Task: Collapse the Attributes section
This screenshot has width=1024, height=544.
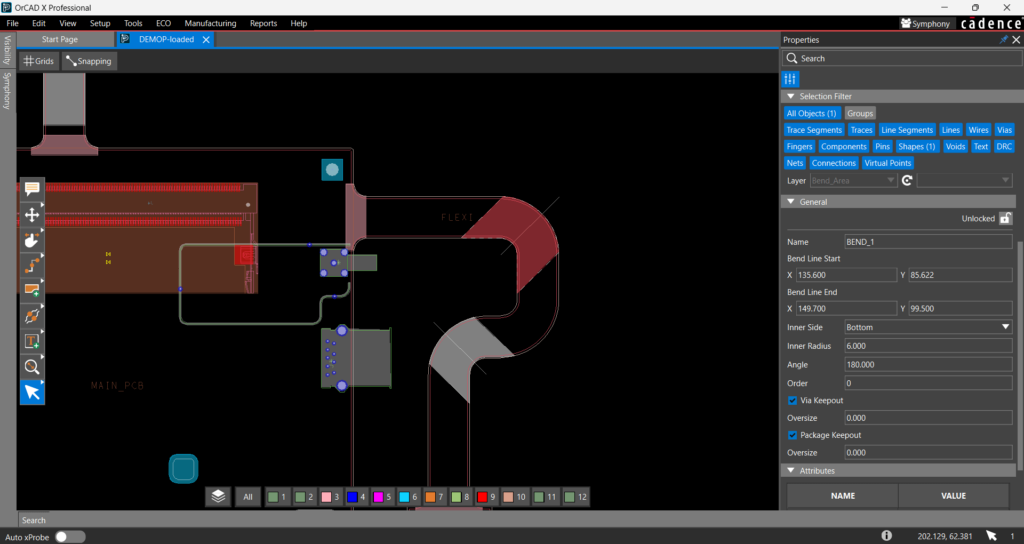Action: (791, 471)
